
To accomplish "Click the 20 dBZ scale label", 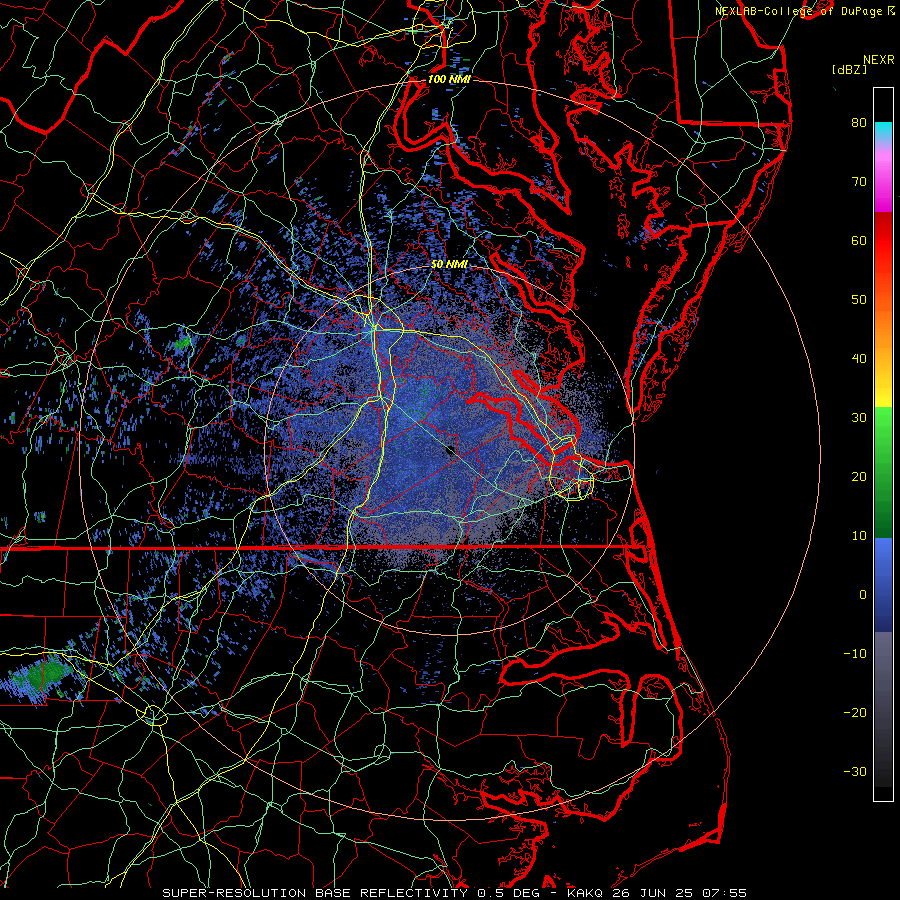I will (x=859, y=477).
